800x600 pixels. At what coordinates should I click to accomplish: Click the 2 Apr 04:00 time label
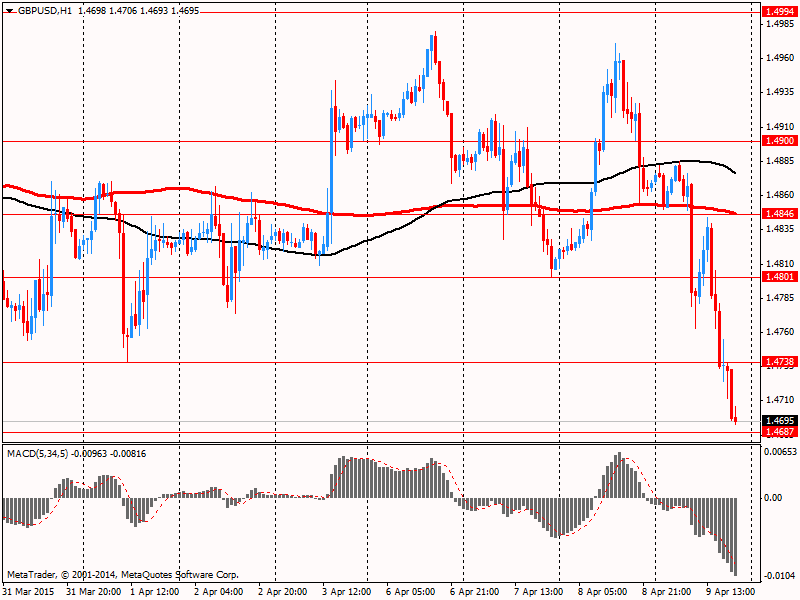click(x=218, y=592)
